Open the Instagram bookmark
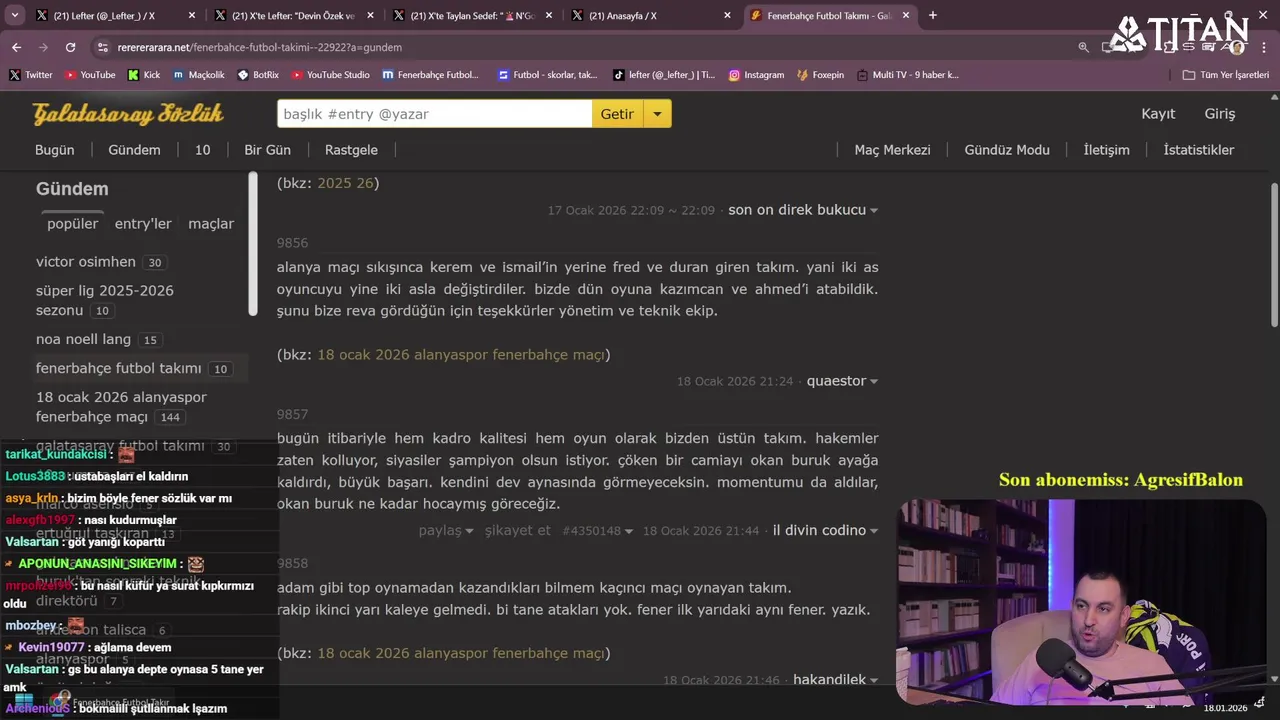The image size is (1280, 720). pos(756,75)
